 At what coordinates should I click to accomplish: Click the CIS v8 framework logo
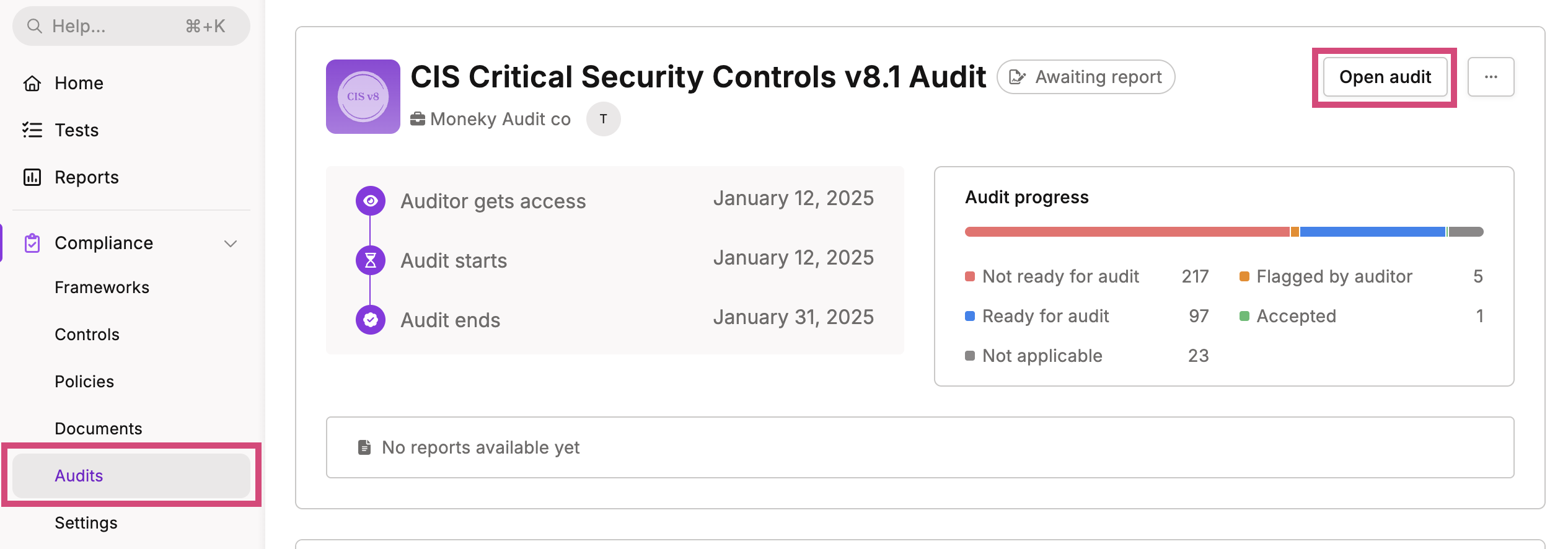(363, 97)
